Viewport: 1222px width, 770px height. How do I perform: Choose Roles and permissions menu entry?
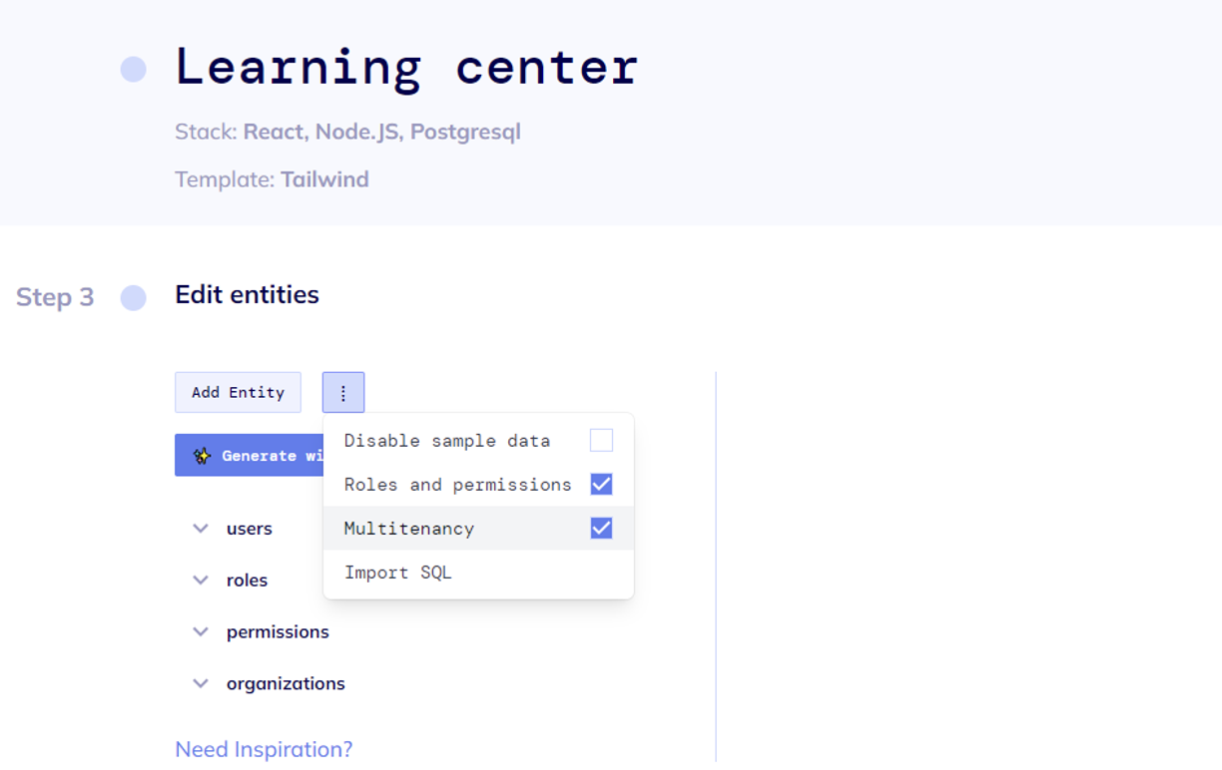(x=478, y=485)
